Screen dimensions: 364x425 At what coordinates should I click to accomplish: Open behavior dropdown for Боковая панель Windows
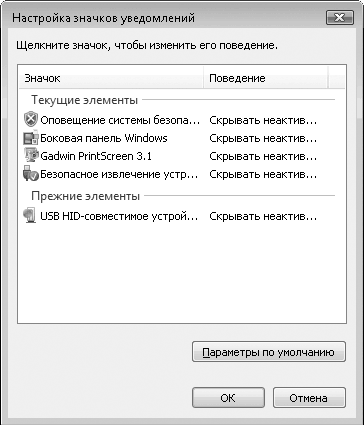point(263,138)
